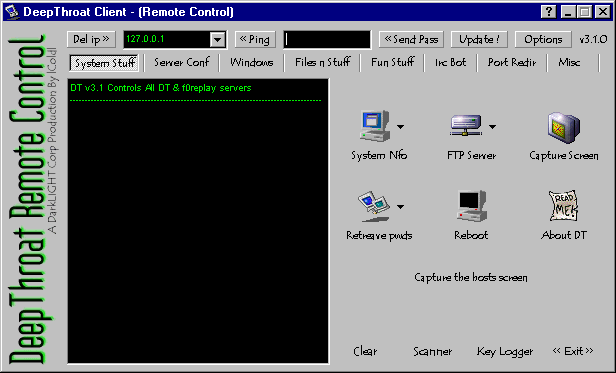Click the Capture Screen icon
This screenshot has height=373, width=616.
(x=564, y=127)
